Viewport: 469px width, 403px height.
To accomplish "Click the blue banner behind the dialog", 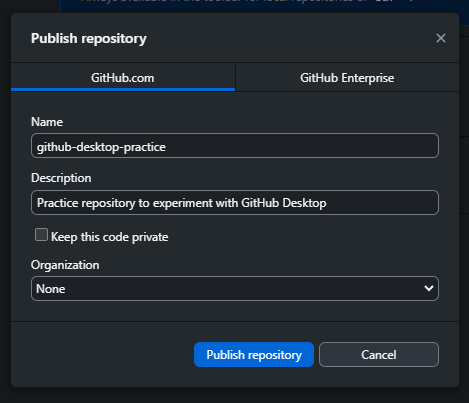I will 260,6.
